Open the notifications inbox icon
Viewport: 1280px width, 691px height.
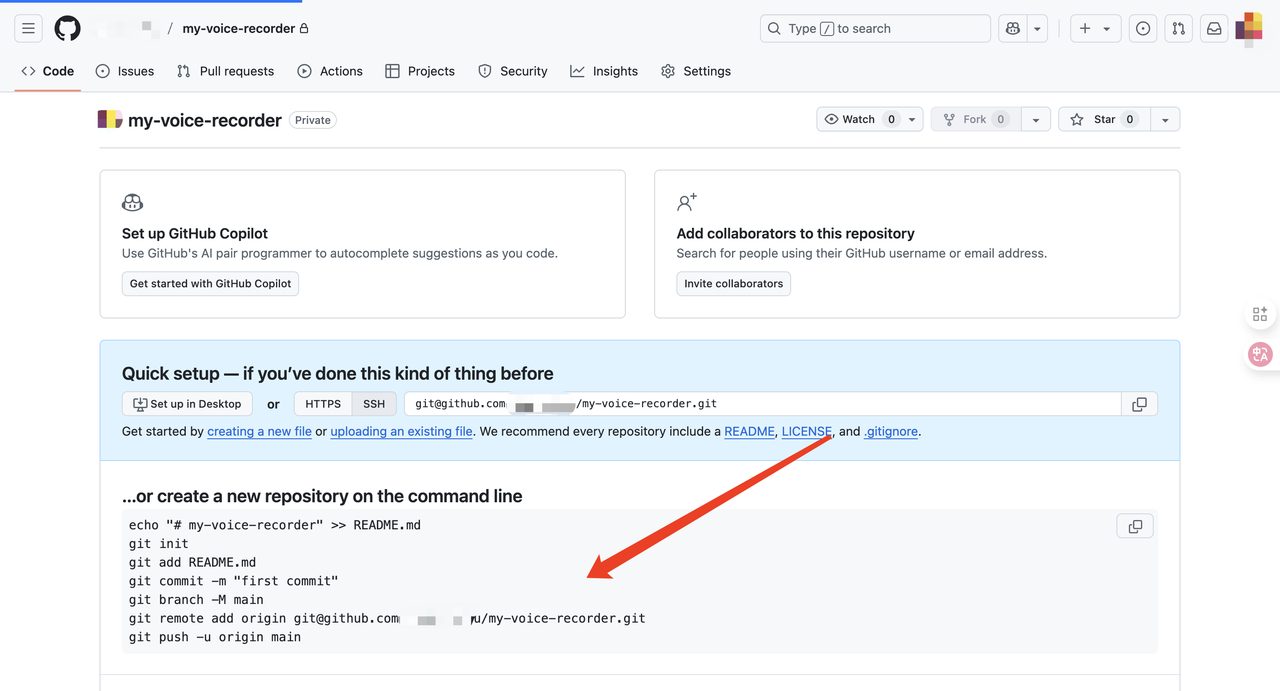(x=1214, y=29)
